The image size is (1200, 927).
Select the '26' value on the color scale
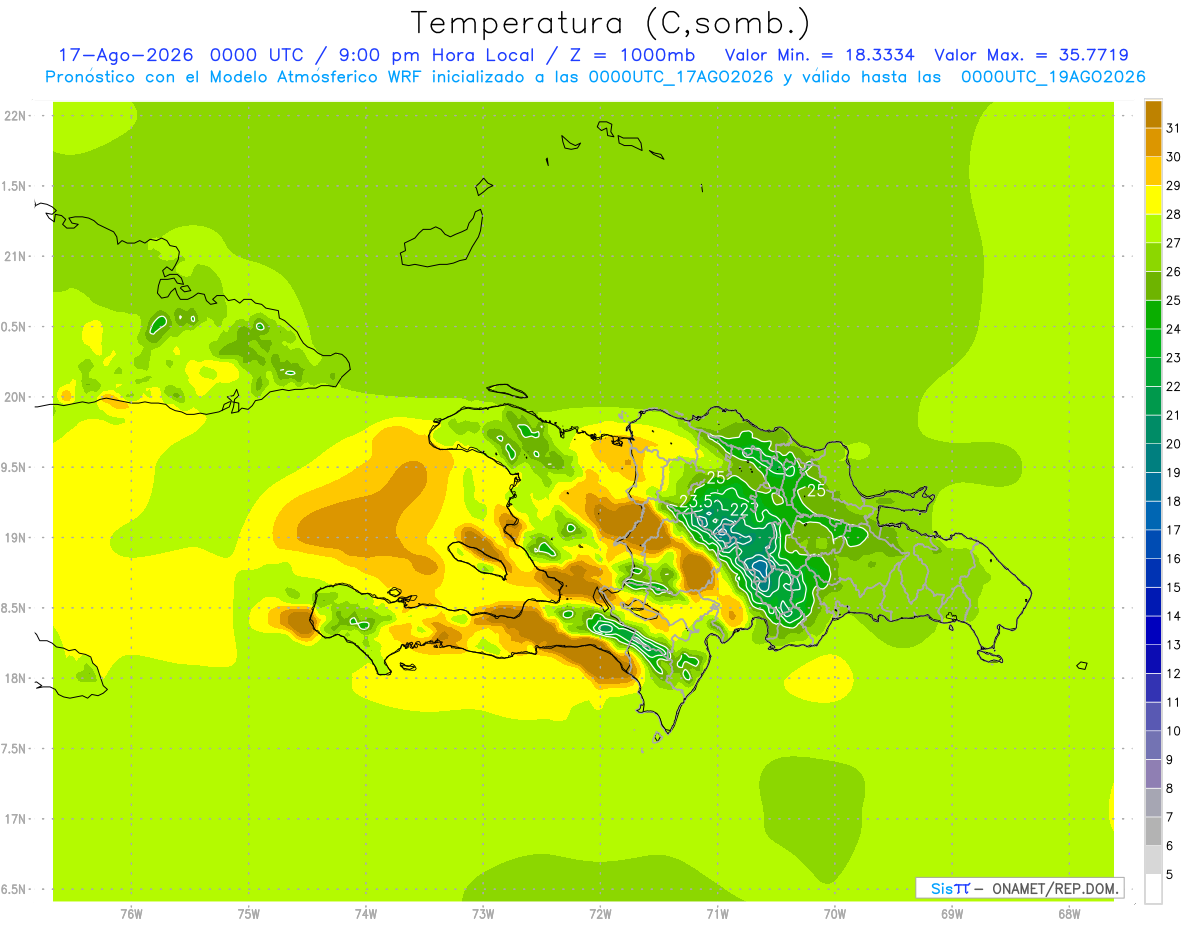click(1174, 272)
